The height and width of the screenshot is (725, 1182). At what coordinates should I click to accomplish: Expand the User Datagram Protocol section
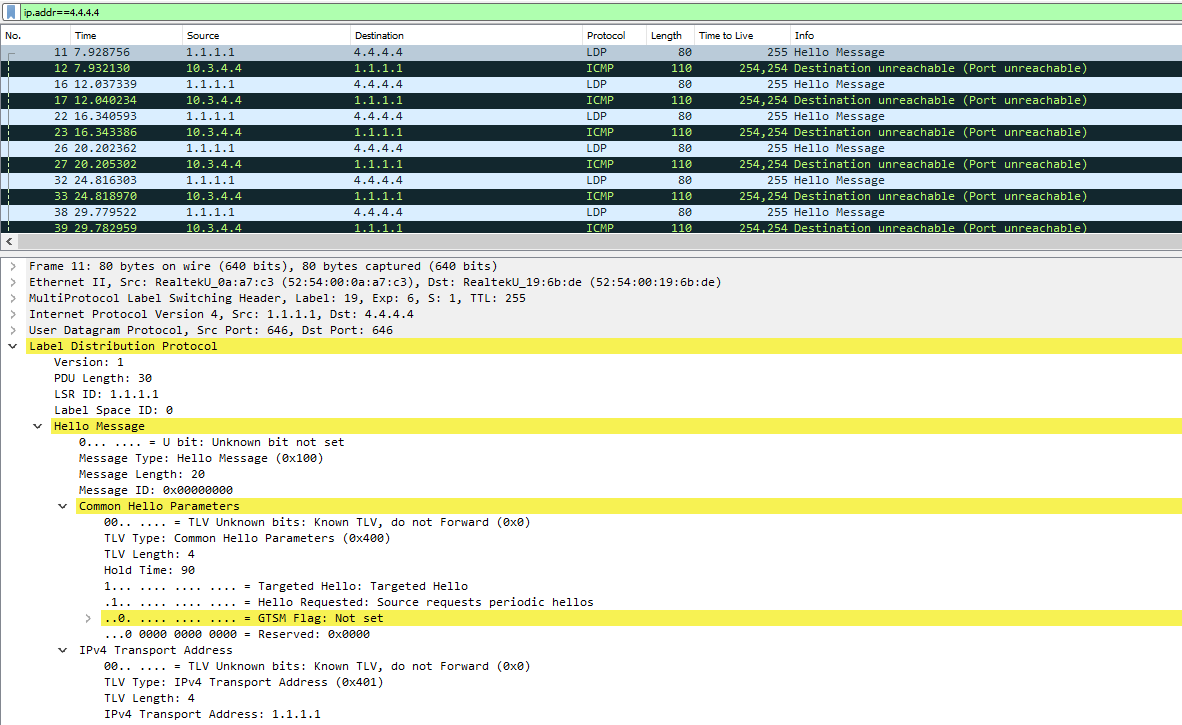click(x=12, y=330)
